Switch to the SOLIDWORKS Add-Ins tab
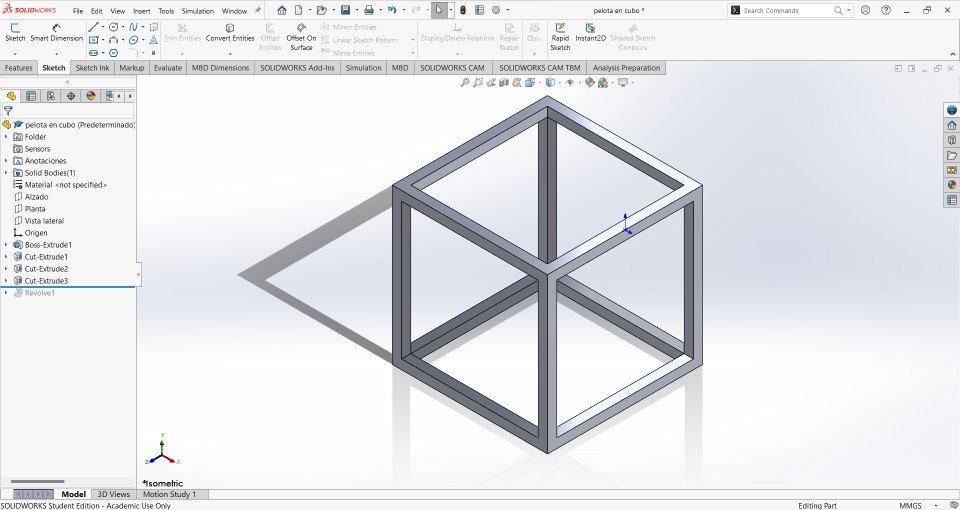The image size is (960, 510). [297, 68]
